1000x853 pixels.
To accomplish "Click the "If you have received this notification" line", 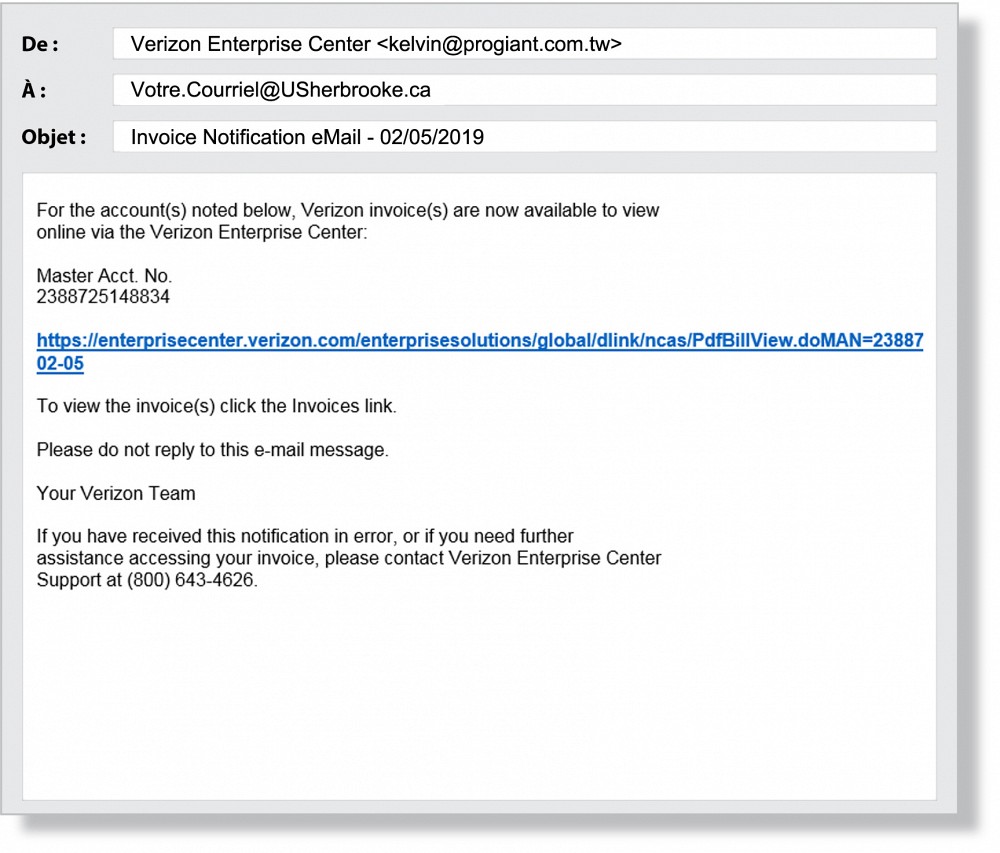I will (x=304, y=537).
